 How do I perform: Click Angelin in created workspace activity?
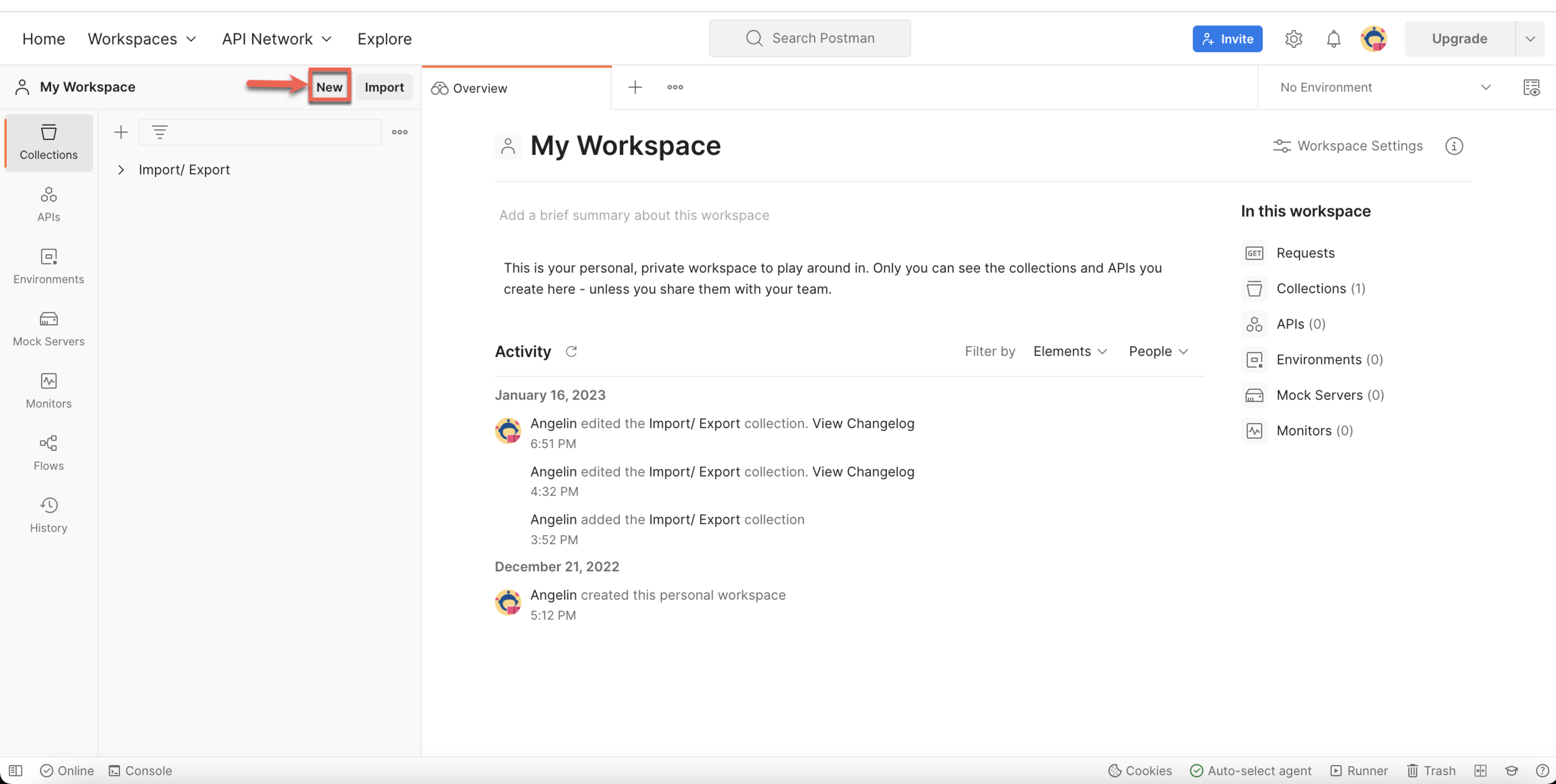click(553, 595)
